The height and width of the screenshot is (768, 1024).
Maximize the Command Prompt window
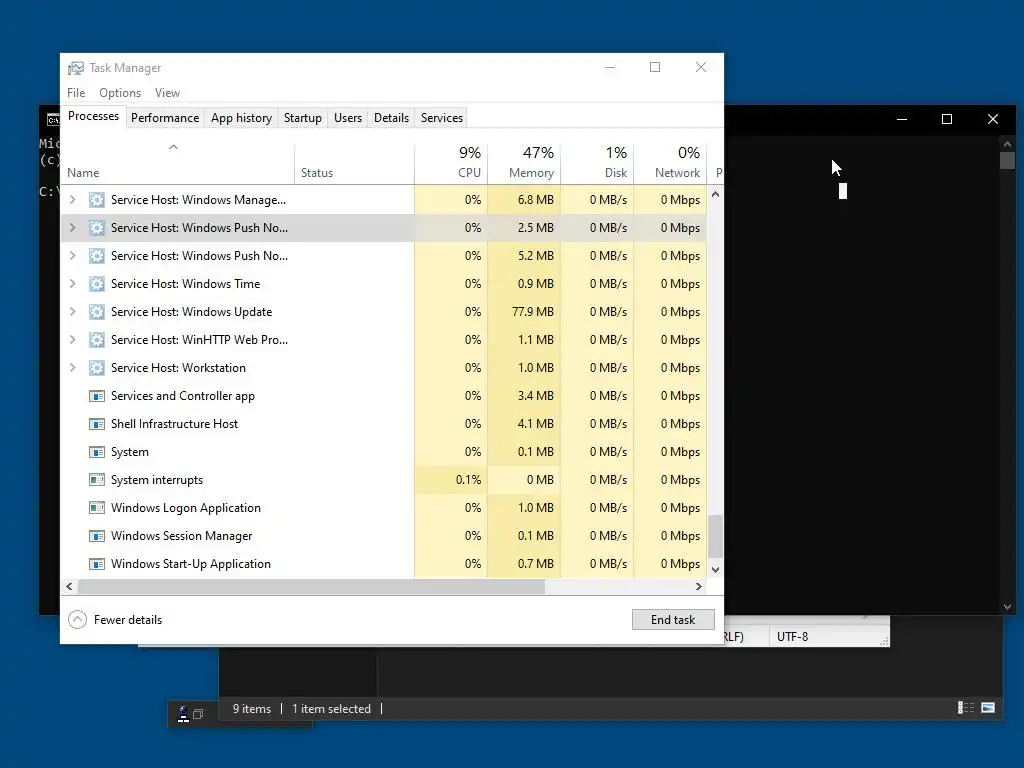coord(946,119)
